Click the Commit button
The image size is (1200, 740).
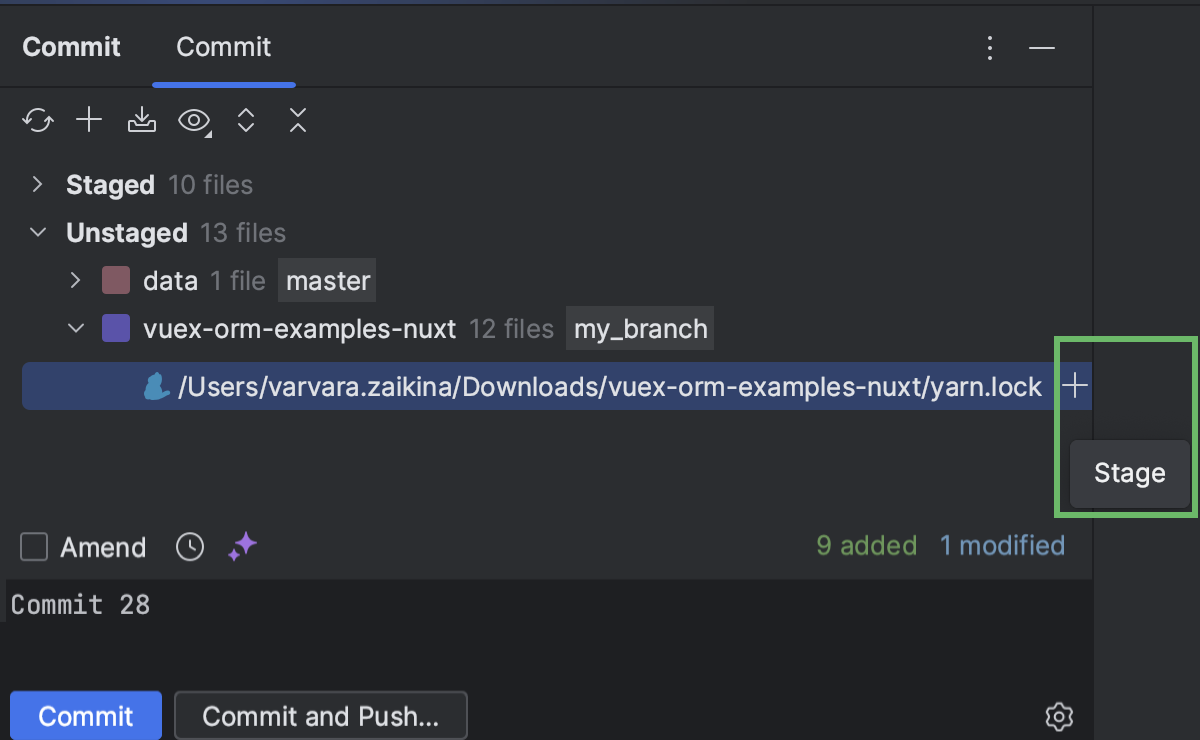(85, 716)
